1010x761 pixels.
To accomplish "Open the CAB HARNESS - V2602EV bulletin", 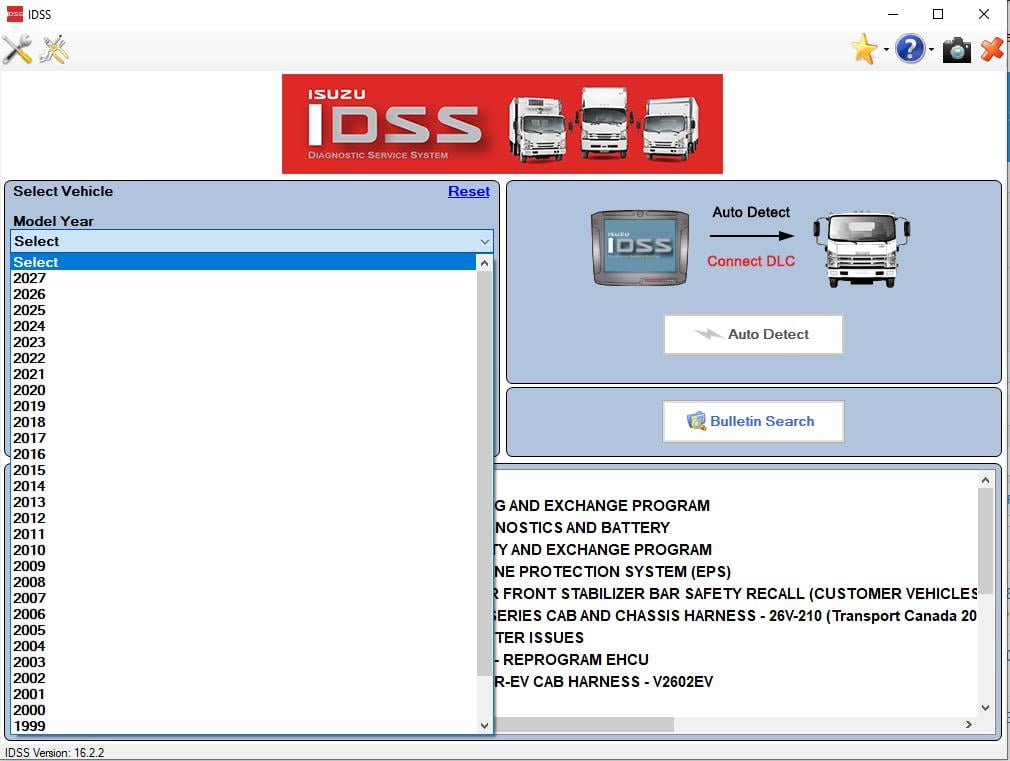I will tap(604, 682).
